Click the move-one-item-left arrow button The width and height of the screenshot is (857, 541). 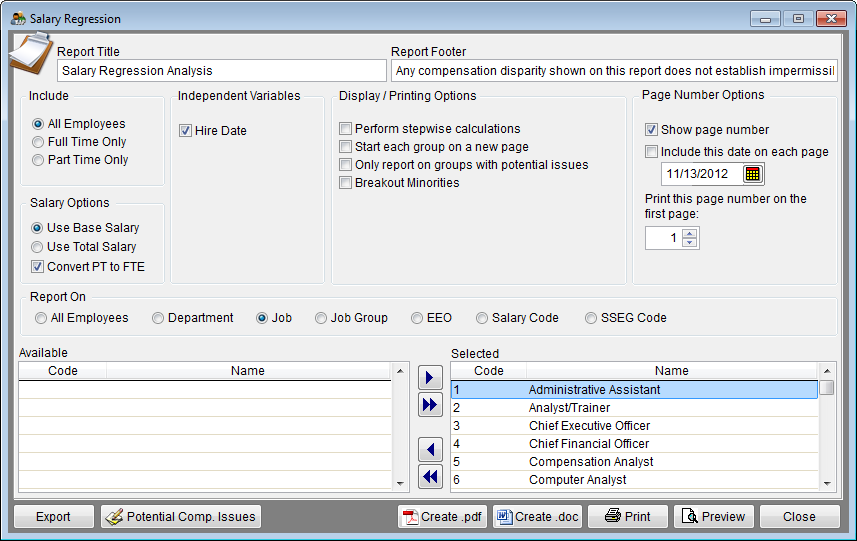[x=430, y=450]
